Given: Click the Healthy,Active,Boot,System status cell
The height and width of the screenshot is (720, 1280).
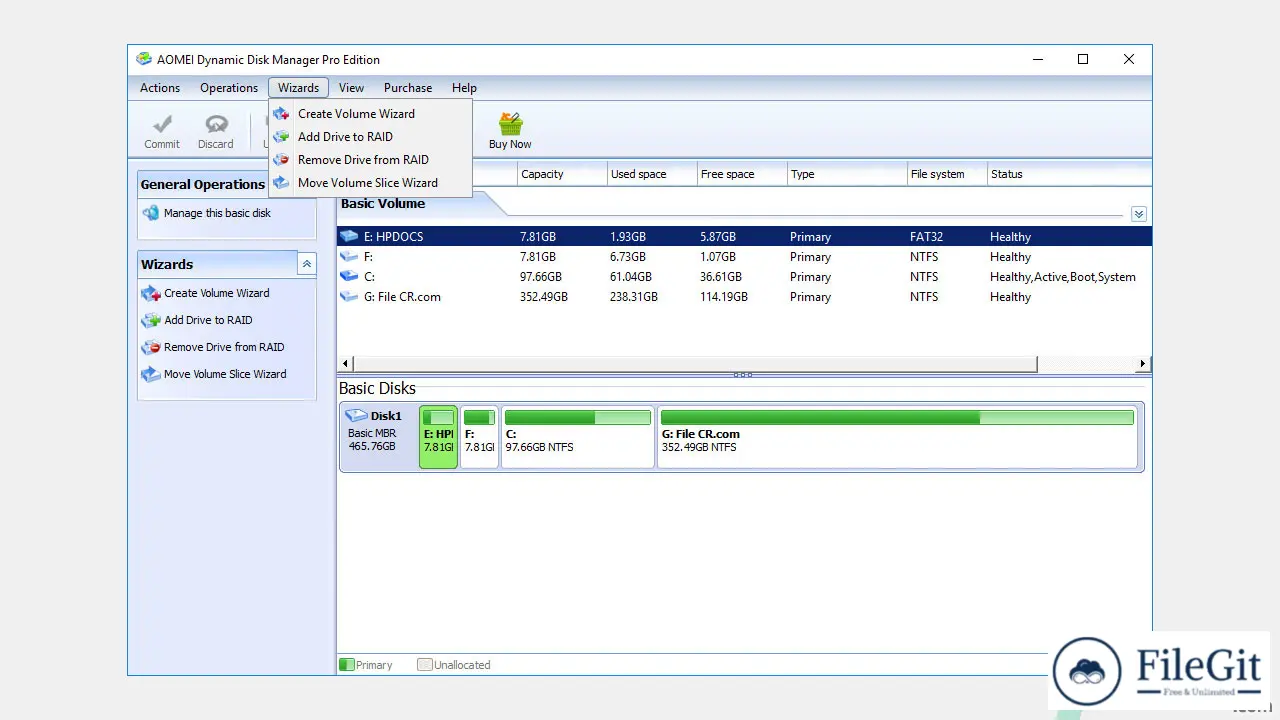Looking at the screenshot, I should 1062,277.
